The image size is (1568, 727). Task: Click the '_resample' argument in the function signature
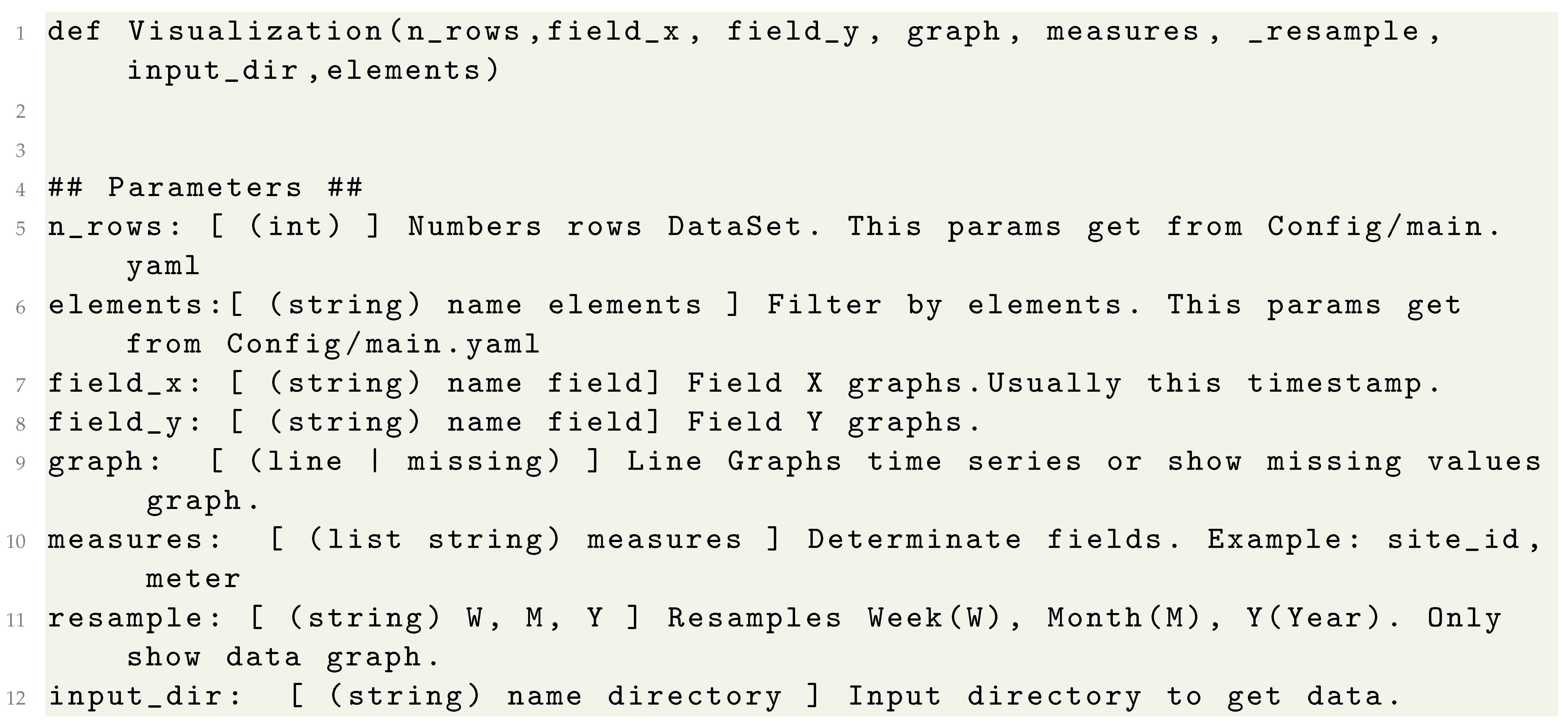[1334, 32]
